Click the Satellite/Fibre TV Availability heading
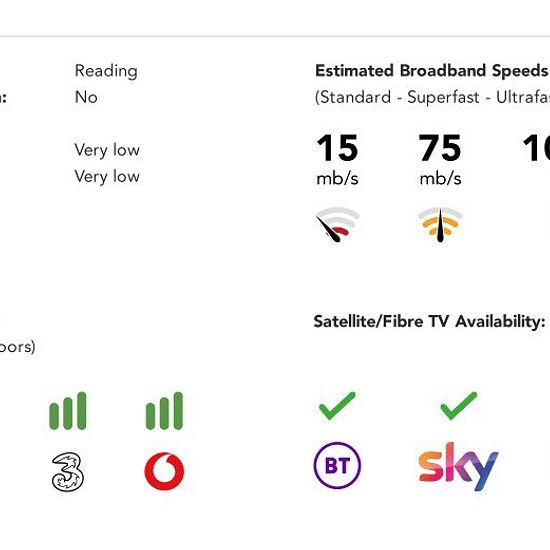 tap(429, 321)
